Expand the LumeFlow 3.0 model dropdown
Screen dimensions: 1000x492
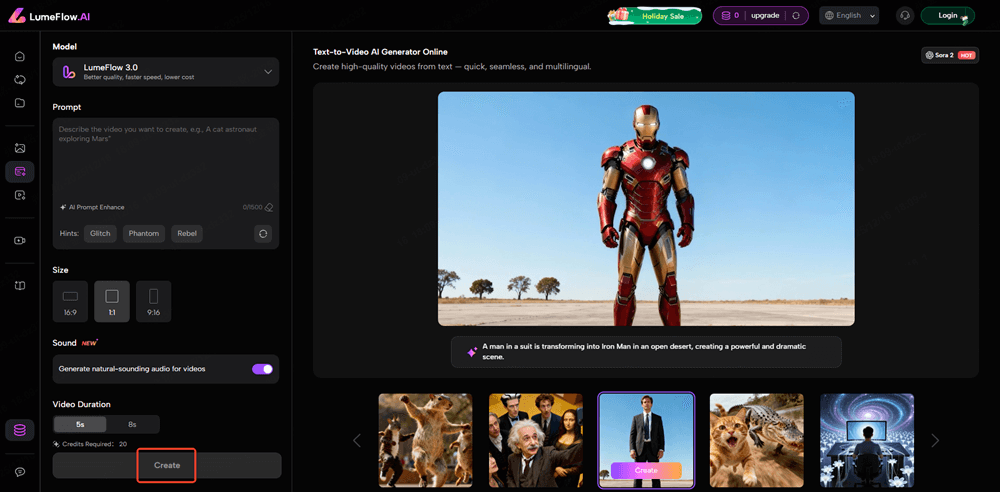(x=267, y=72)
